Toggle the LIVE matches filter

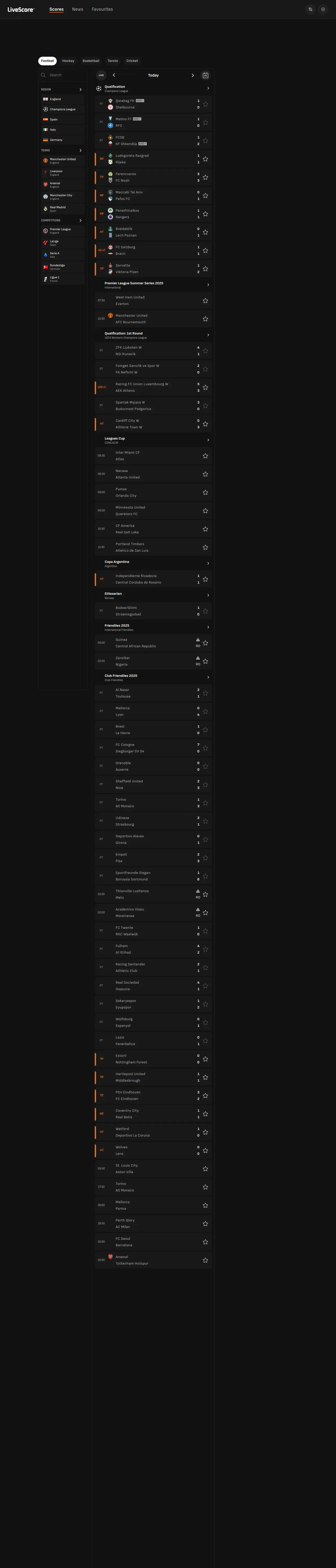tap(101, 76)
